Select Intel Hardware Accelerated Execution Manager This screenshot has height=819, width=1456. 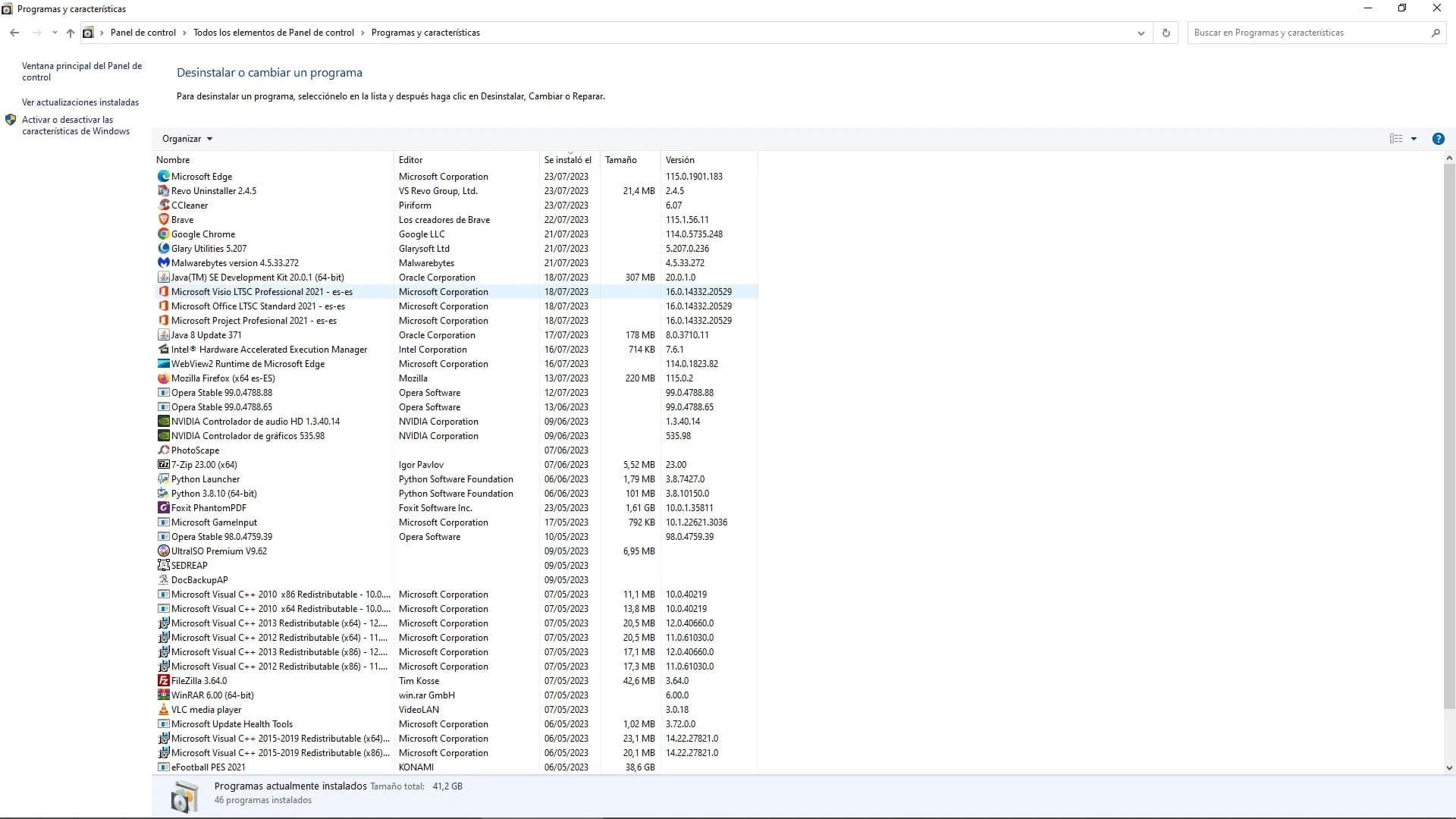click(455, 350)
